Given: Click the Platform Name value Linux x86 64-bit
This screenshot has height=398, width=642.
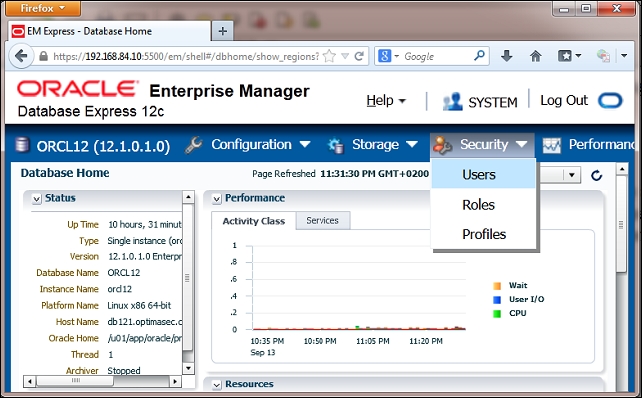Looking at the screenshot, I should (x=139, y=305).
